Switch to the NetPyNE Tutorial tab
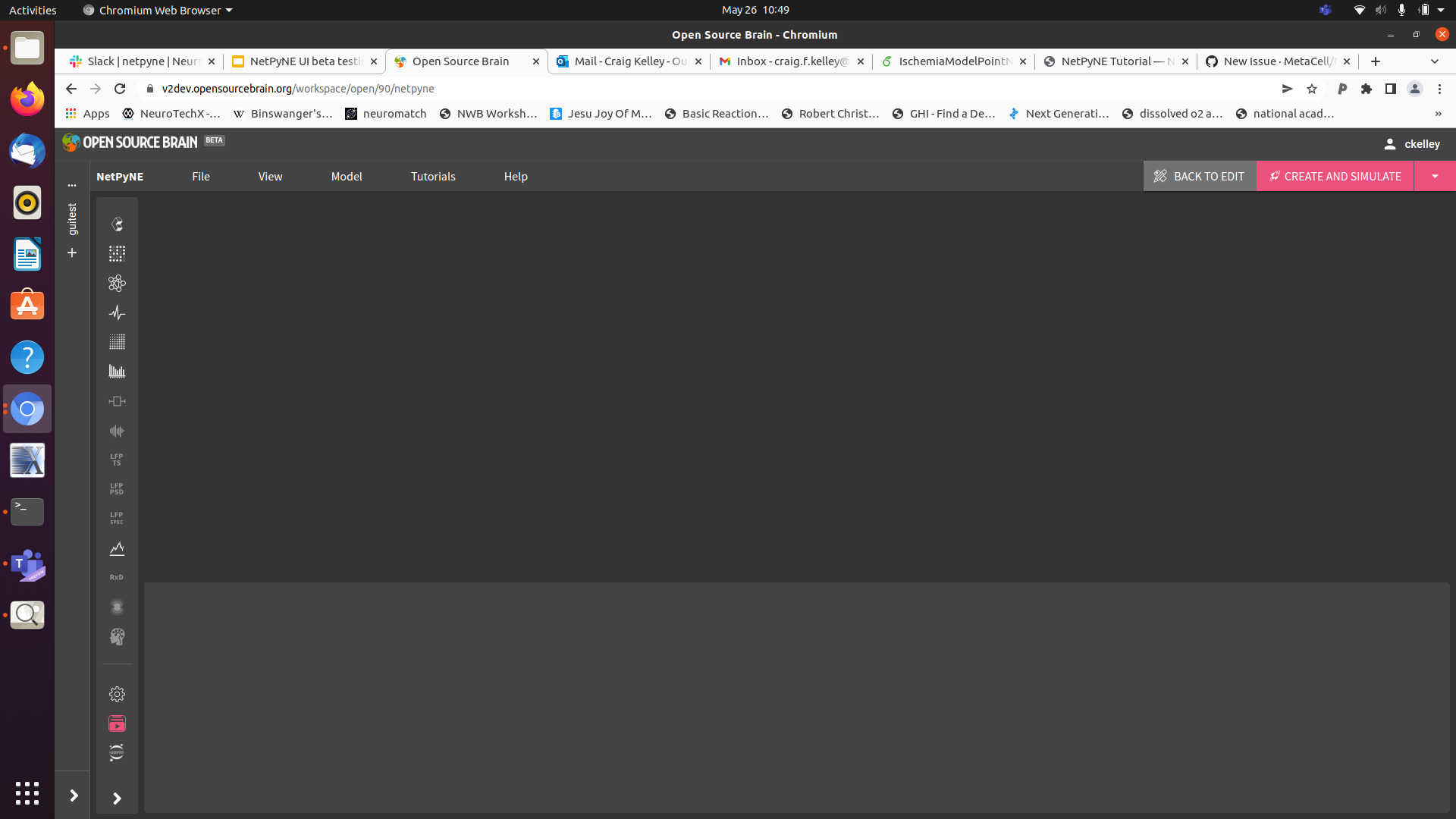Image resolution: width=1456 pixels, height=819 pixels. click(x=1116, y=61)
